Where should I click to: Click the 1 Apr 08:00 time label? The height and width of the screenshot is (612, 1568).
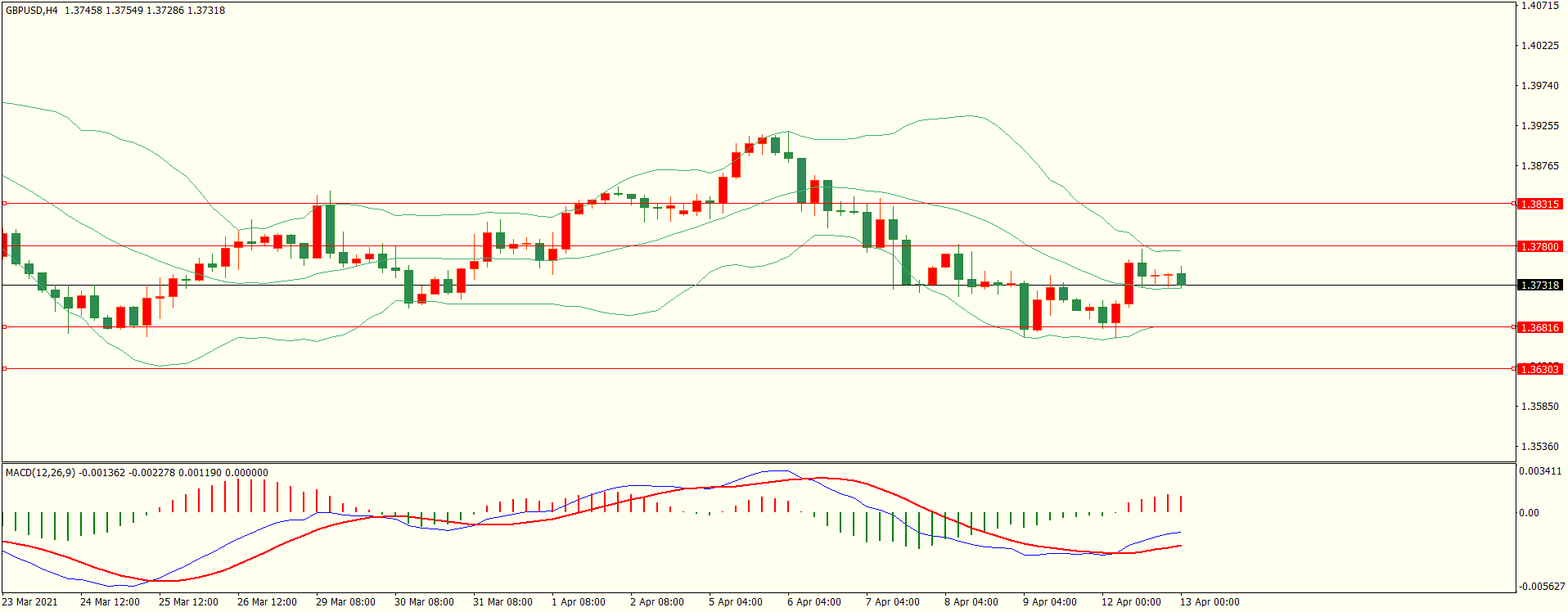579,601
